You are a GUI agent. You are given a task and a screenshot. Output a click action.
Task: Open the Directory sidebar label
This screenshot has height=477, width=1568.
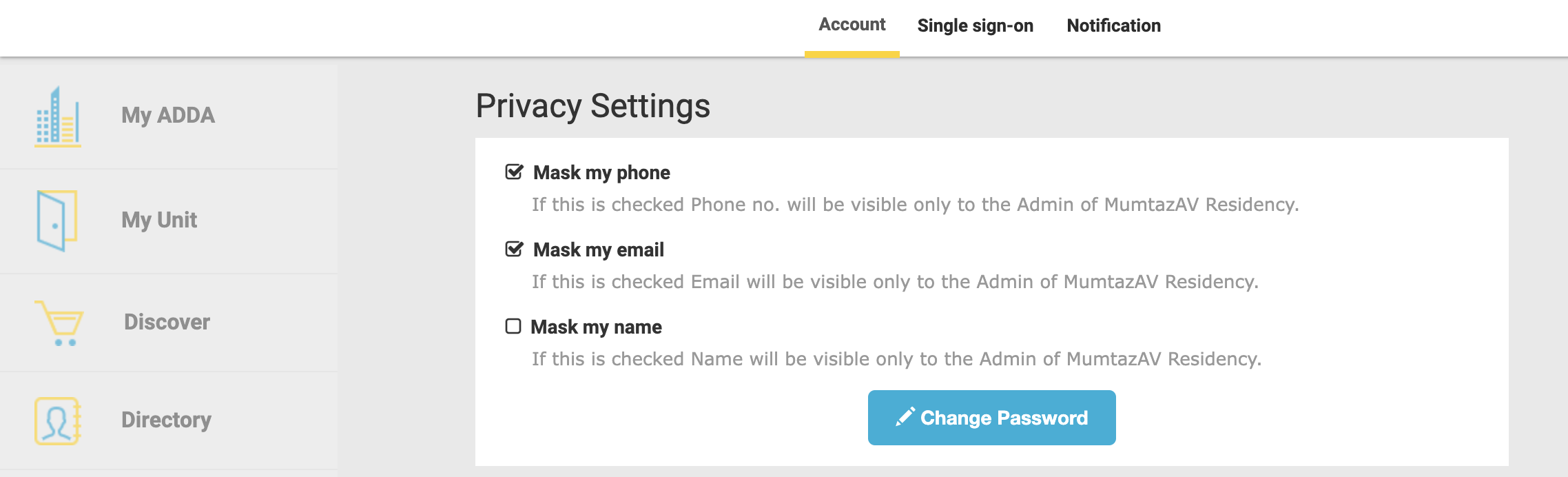tap(166, 420)
